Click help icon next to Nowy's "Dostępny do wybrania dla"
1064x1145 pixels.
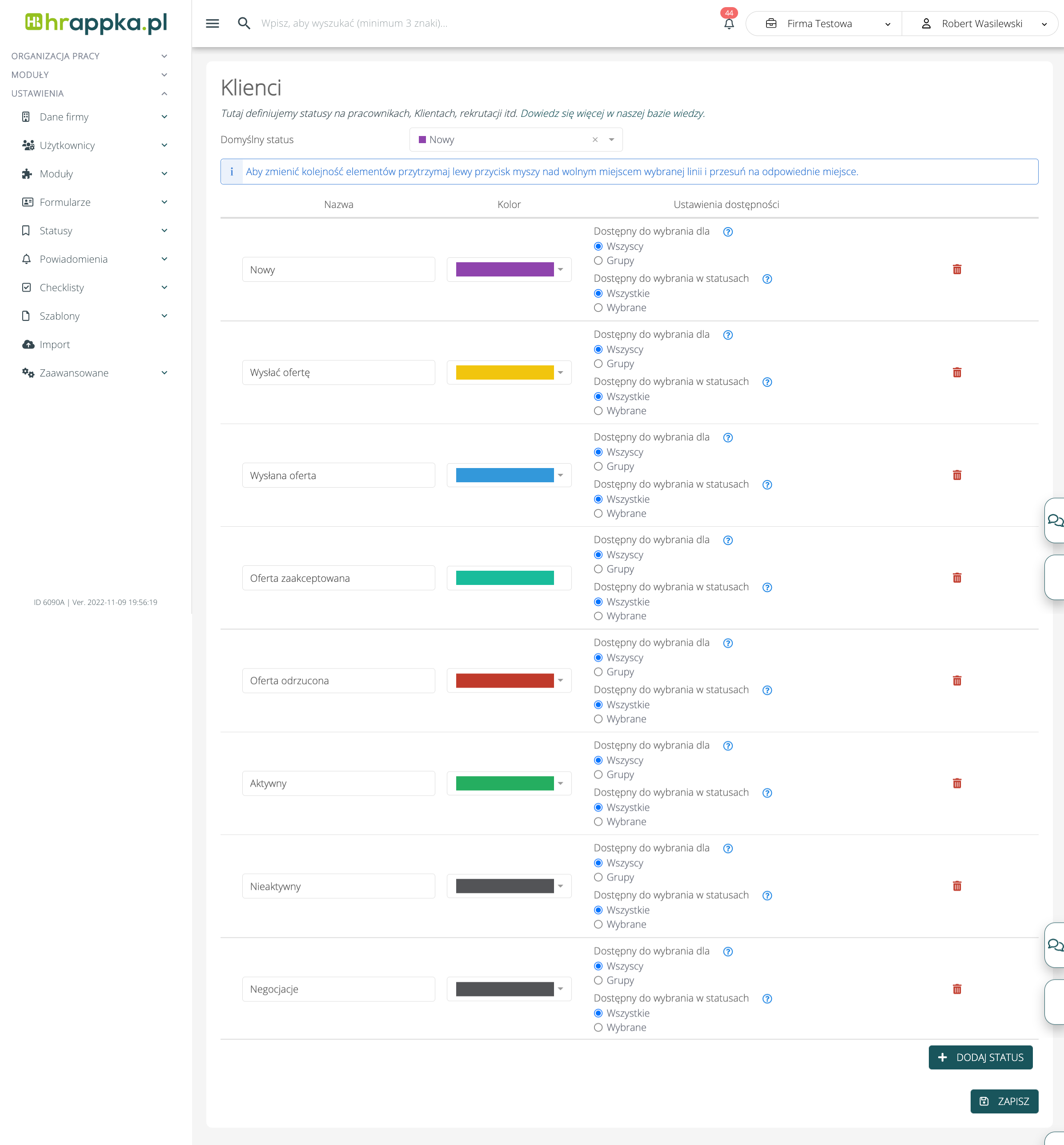click(728, 232)
